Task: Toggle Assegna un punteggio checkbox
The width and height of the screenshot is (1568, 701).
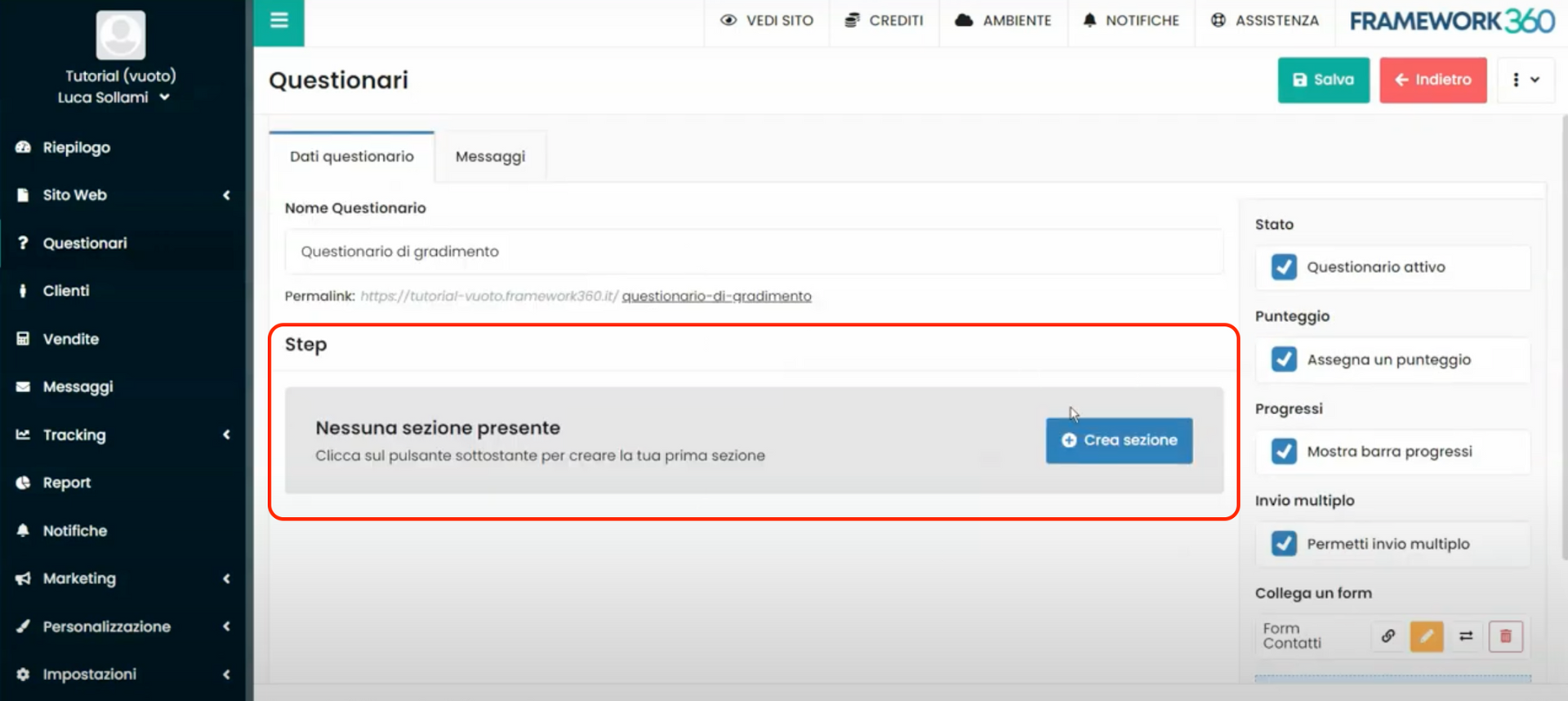Action: [x=1284, y=359]
